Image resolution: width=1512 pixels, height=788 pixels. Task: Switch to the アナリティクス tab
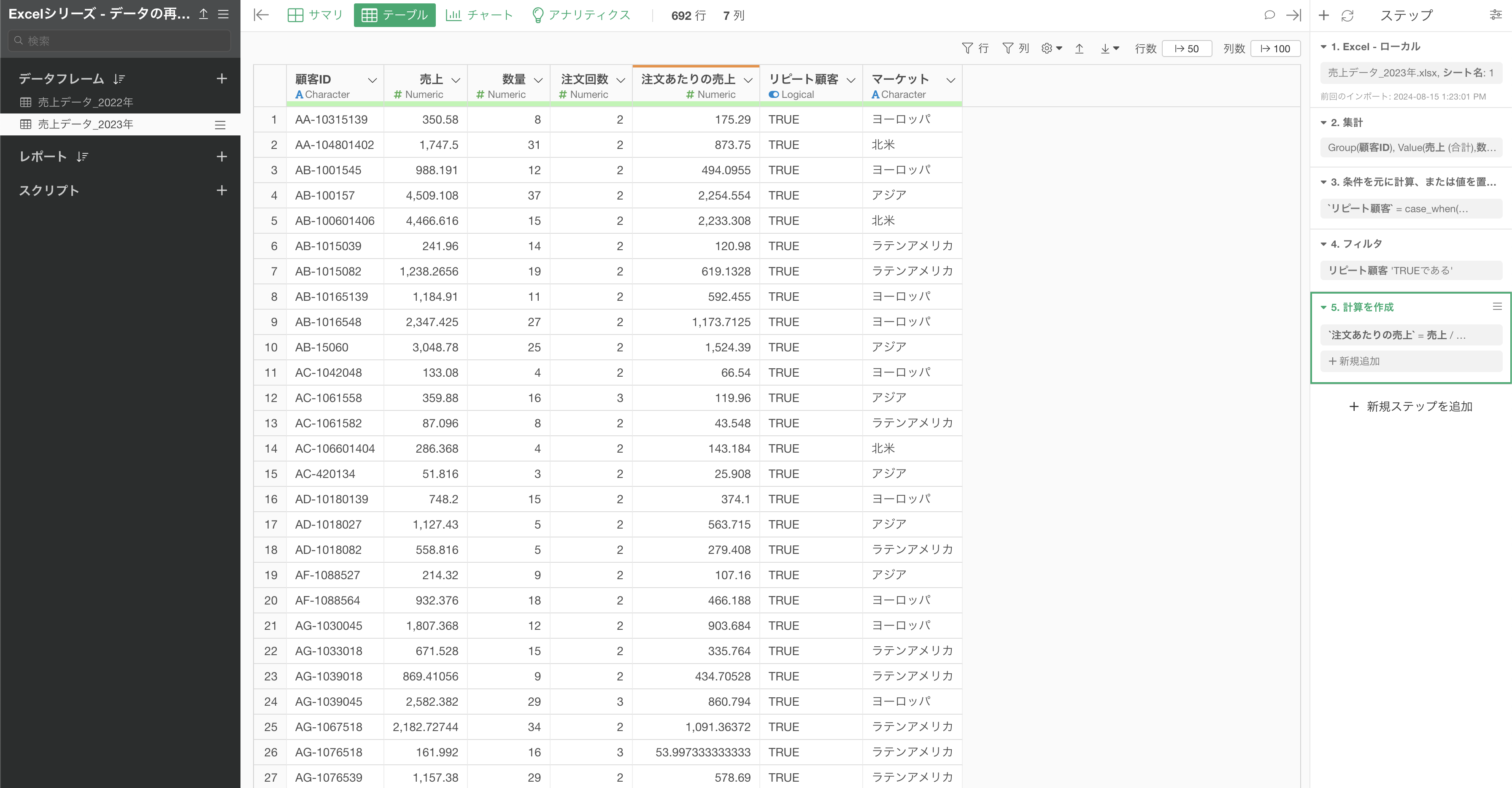click(x=580, y=15)
